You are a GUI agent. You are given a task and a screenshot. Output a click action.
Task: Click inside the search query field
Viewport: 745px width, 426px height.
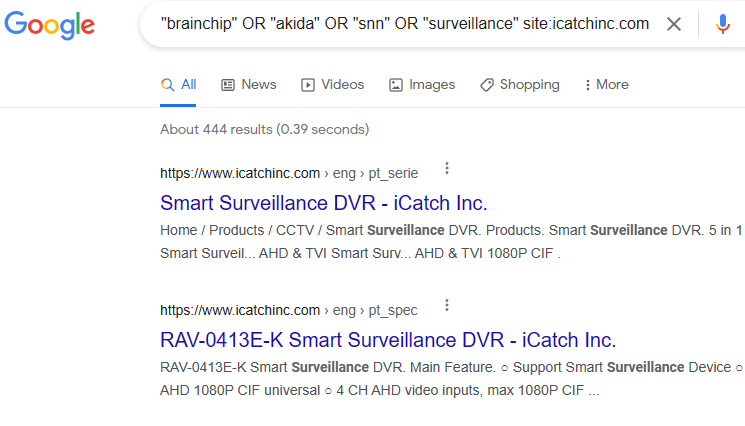pyautogui.click(x=405, y=23)
